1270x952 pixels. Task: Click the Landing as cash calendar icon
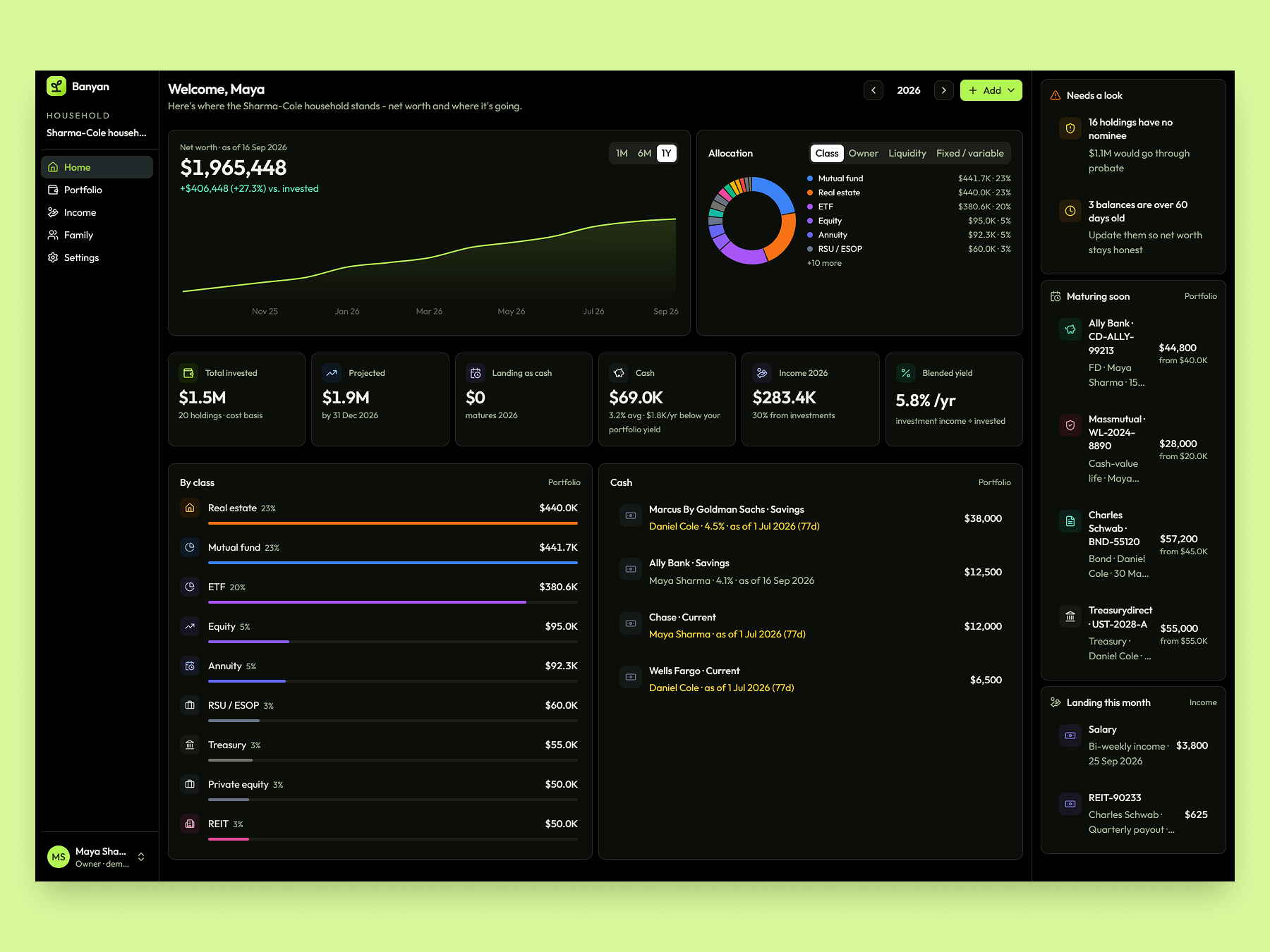coord(476,373)
